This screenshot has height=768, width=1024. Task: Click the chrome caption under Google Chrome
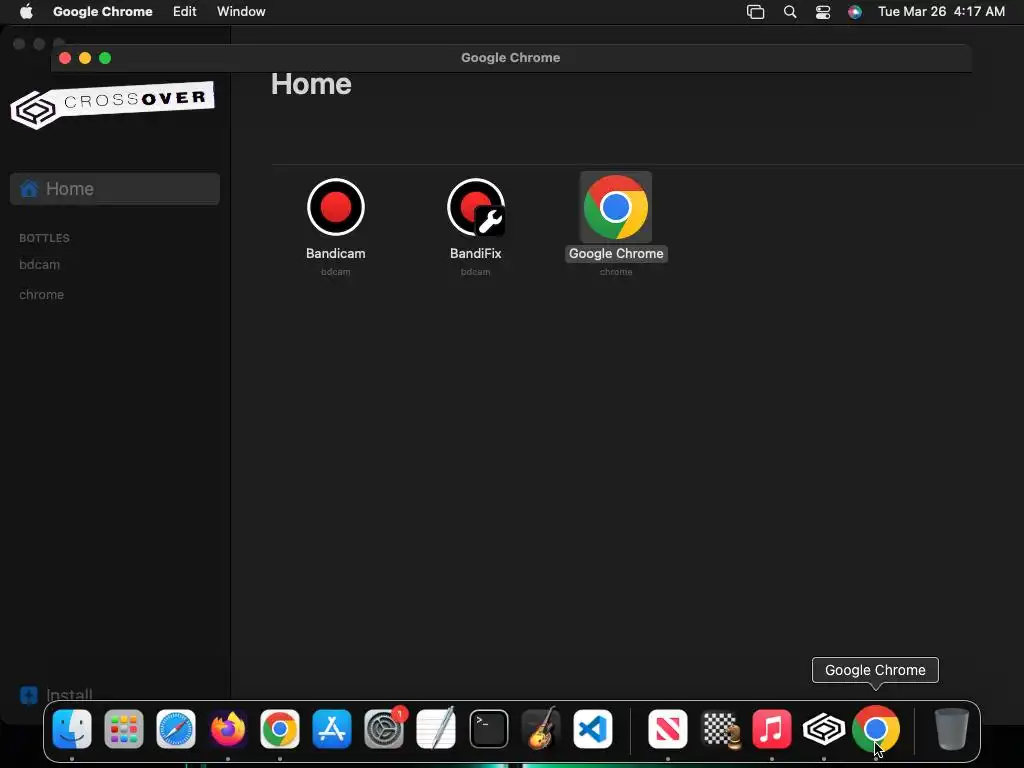(x=616, y=272)
